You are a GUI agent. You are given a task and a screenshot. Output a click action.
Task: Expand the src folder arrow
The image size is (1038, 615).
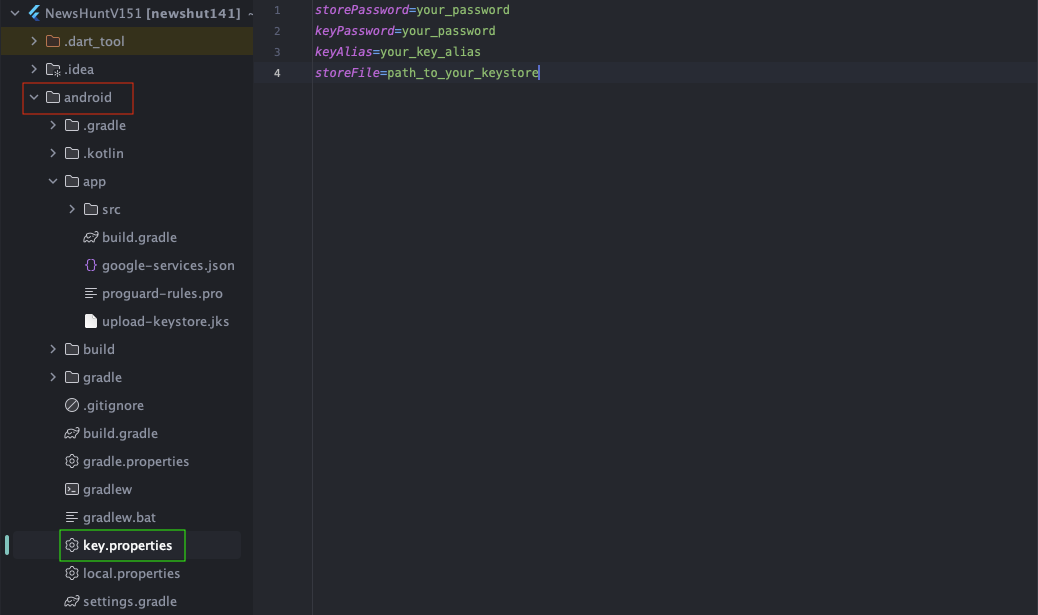(72, 210)
